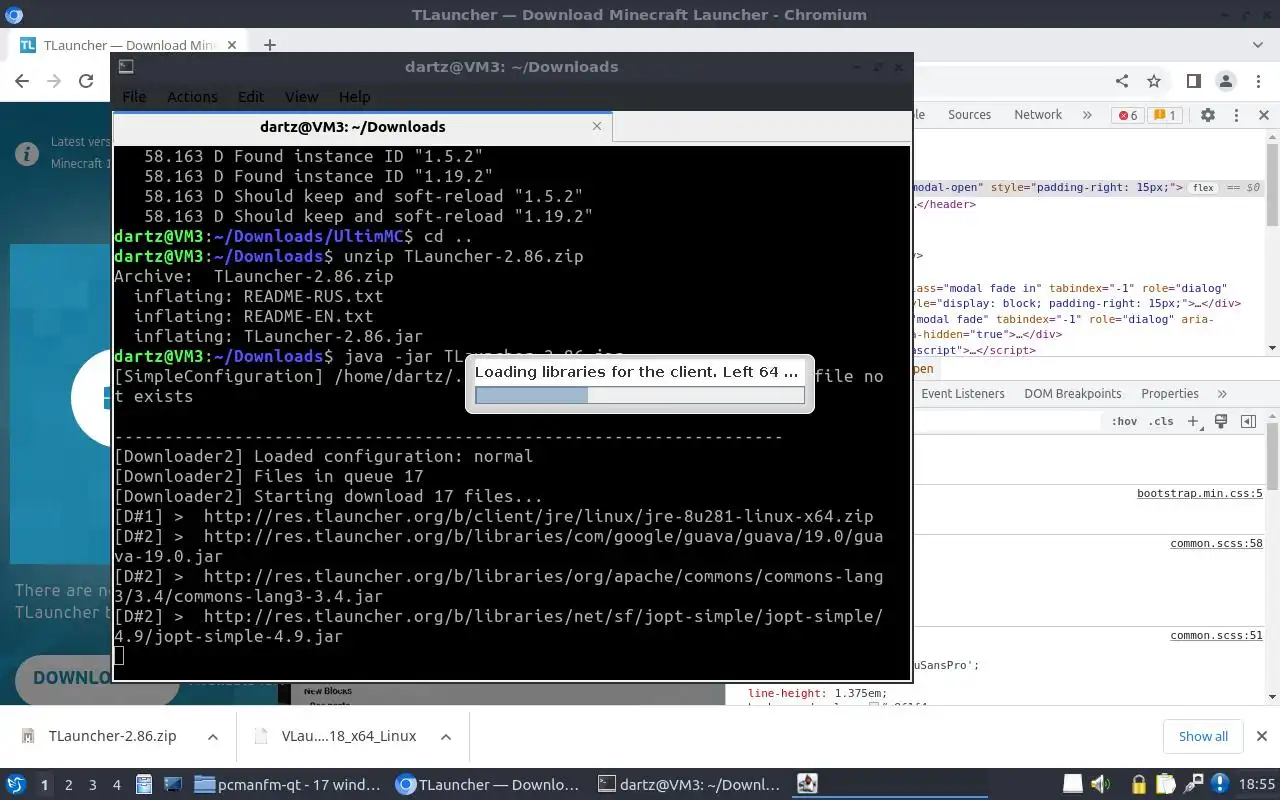Open the DOM Breakpoints tab

point(1073,394)
